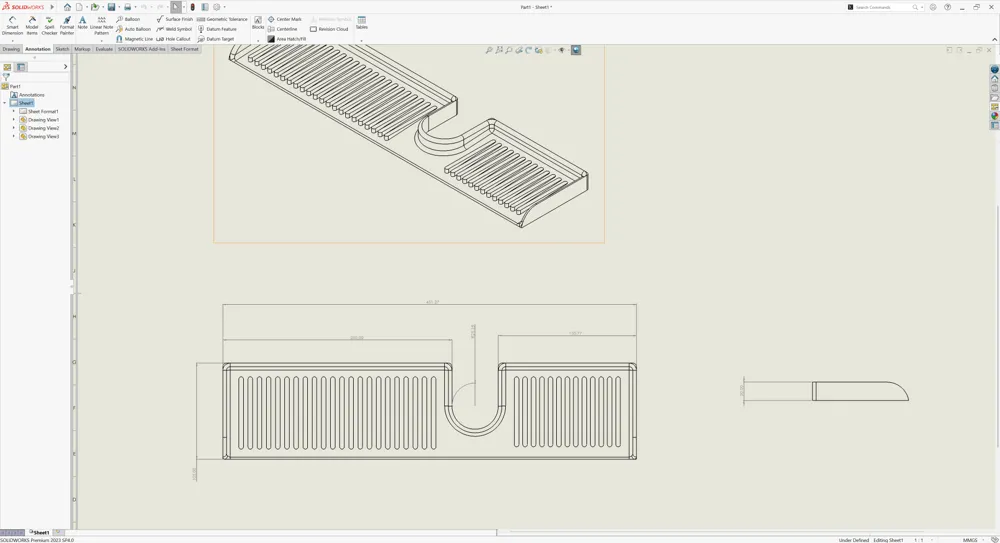
Task: Insert a Datum Target
Action: [216, 39]
